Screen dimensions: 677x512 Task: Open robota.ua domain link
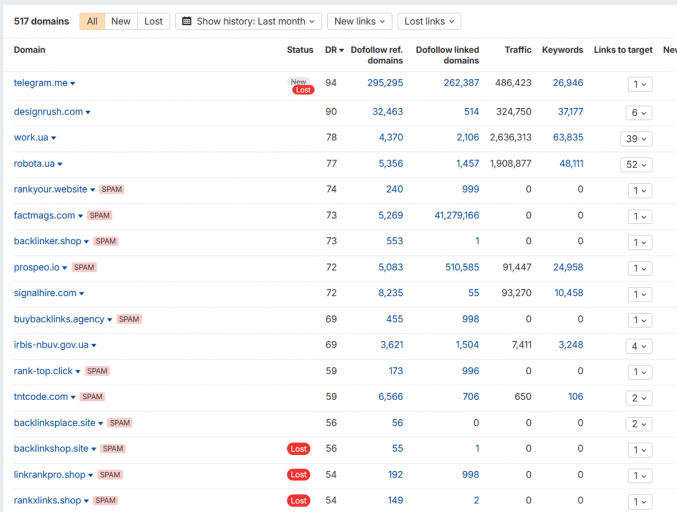tap(34, 164)
